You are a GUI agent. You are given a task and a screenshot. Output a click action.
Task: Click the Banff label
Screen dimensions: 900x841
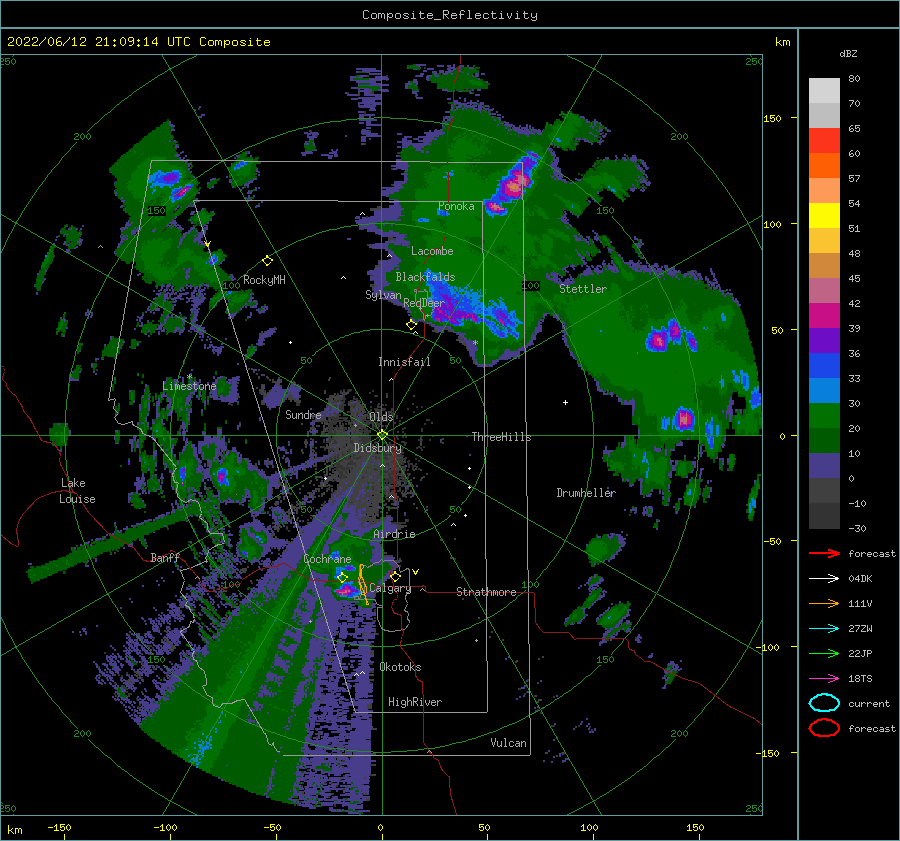coord(165,557)
